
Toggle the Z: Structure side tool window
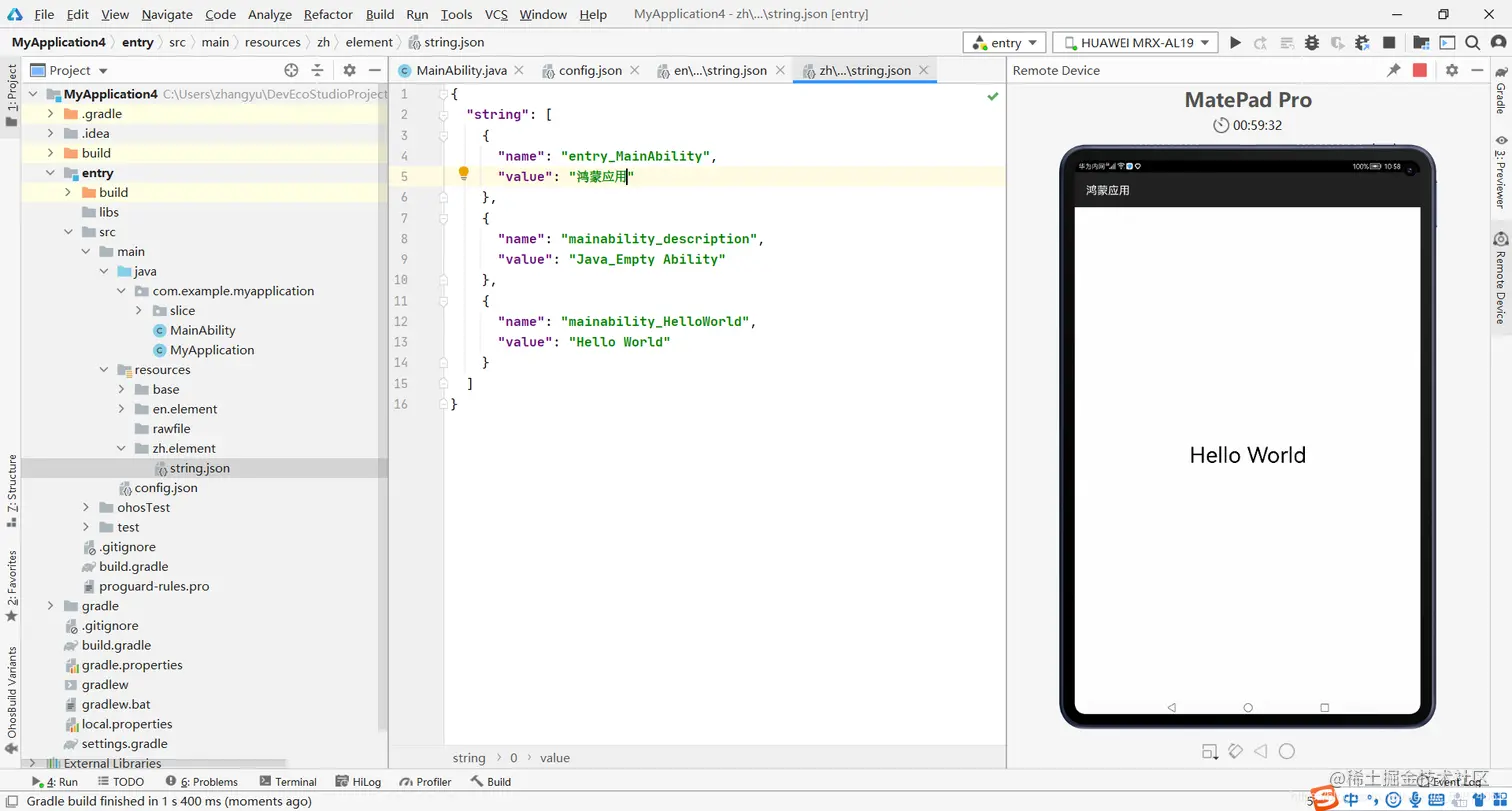tap(11, 490)
